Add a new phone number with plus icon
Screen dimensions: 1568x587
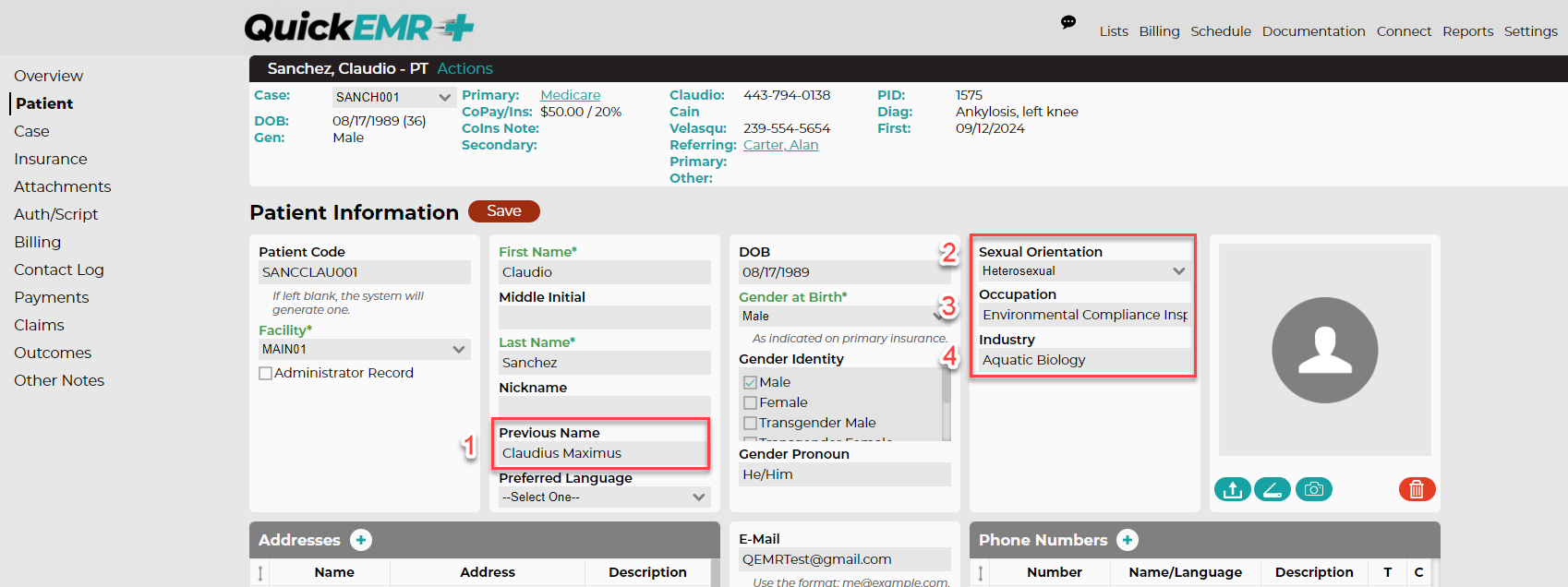click(x=1128, y=540)
